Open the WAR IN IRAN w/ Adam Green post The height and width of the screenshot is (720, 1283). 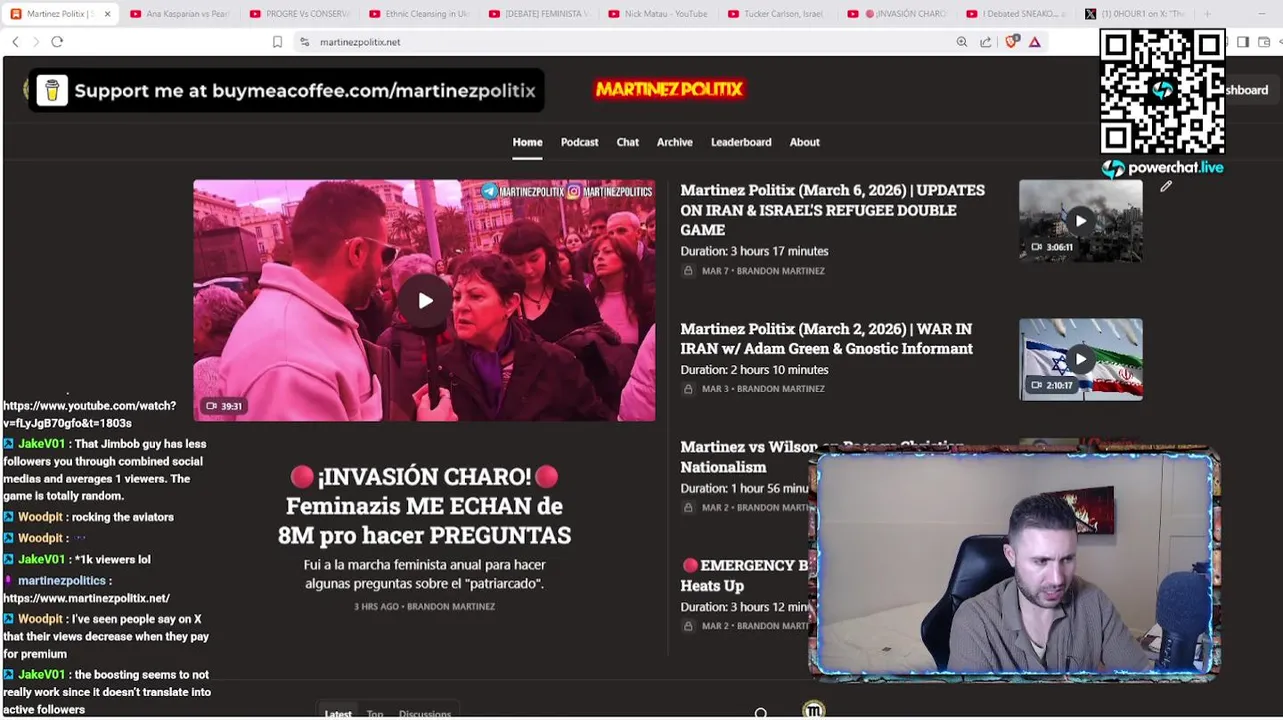point(826,338)
